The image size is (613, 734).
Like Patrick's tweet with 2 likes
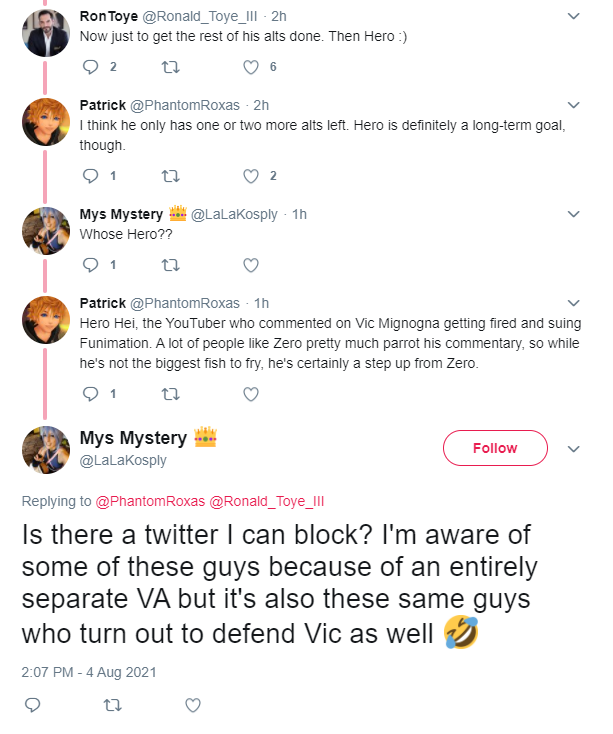click(251, 176)
